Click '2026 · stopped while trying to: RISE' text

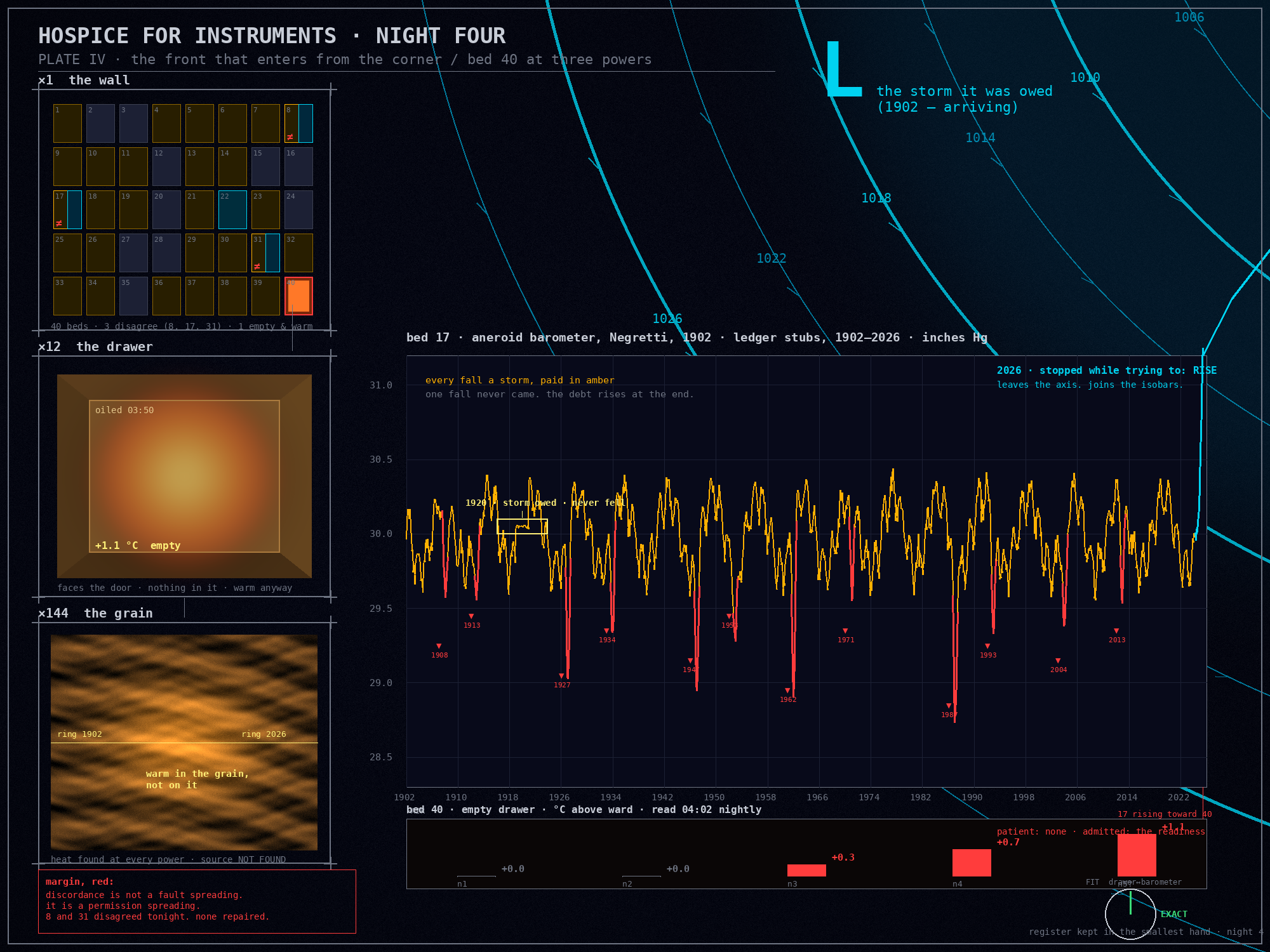point(1107,371)
